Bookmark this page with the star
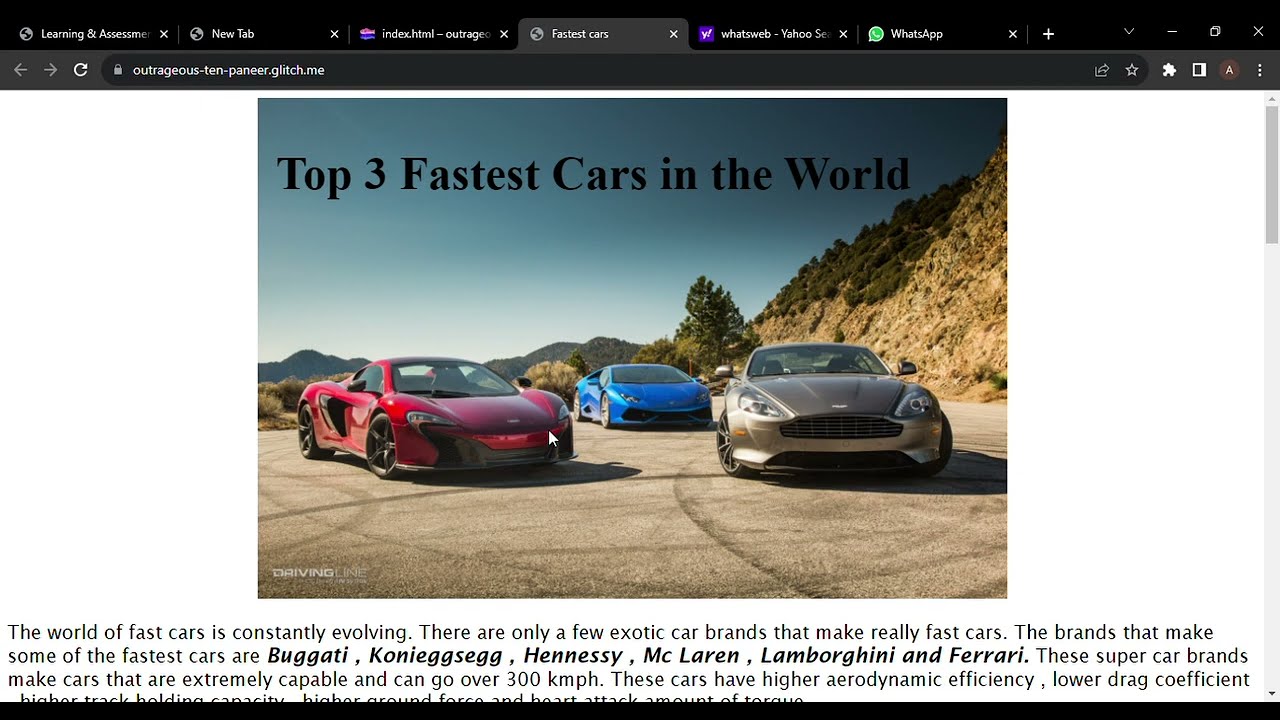The image size is (1280, 720). 1132,70
